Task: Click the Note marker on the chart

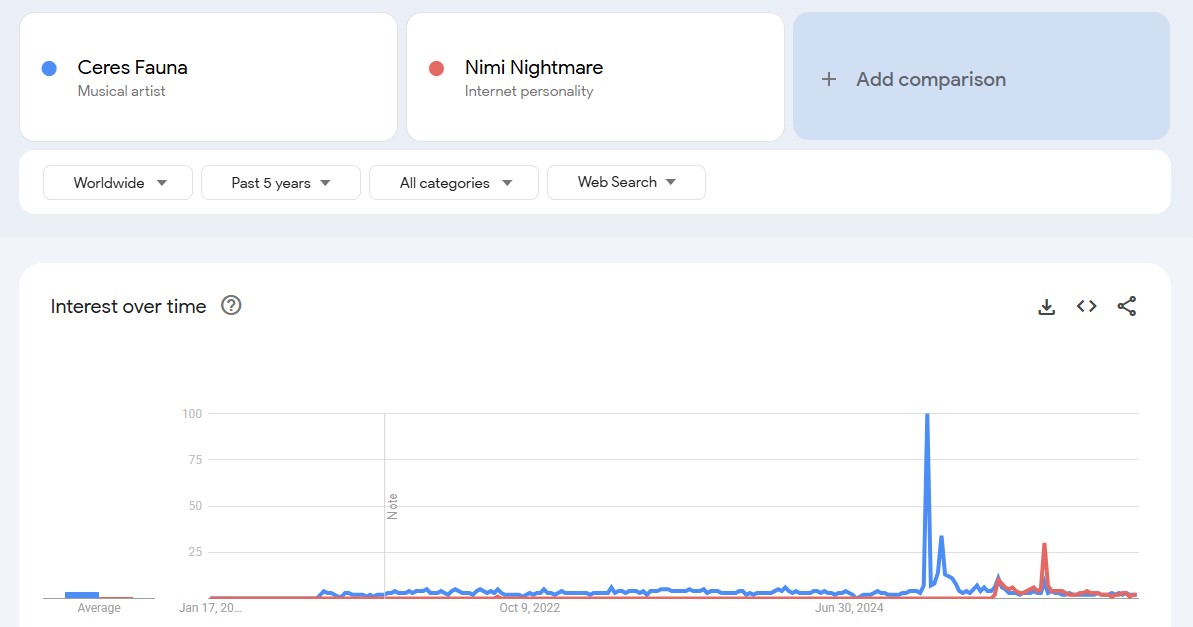Action: pos(393,506)
